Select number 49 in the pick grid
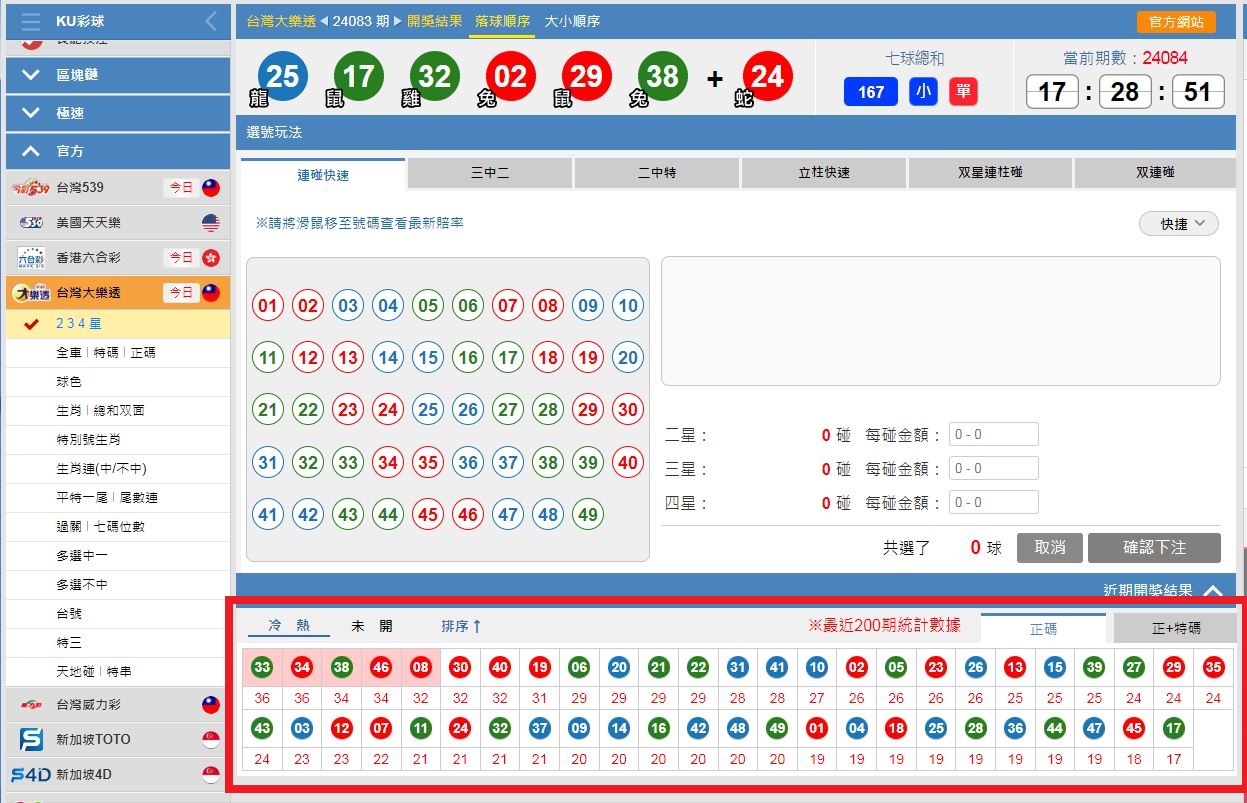The height and width of the screenshot is (803, 1247). click(x=588, y=516)
